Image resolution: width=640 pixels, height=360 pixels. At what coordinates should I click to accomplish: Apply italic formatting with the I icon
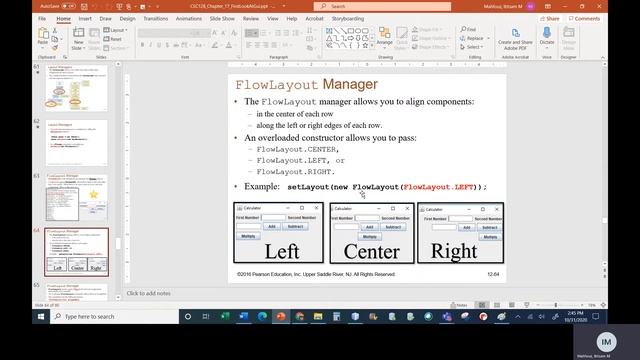[x=150, y=45]
